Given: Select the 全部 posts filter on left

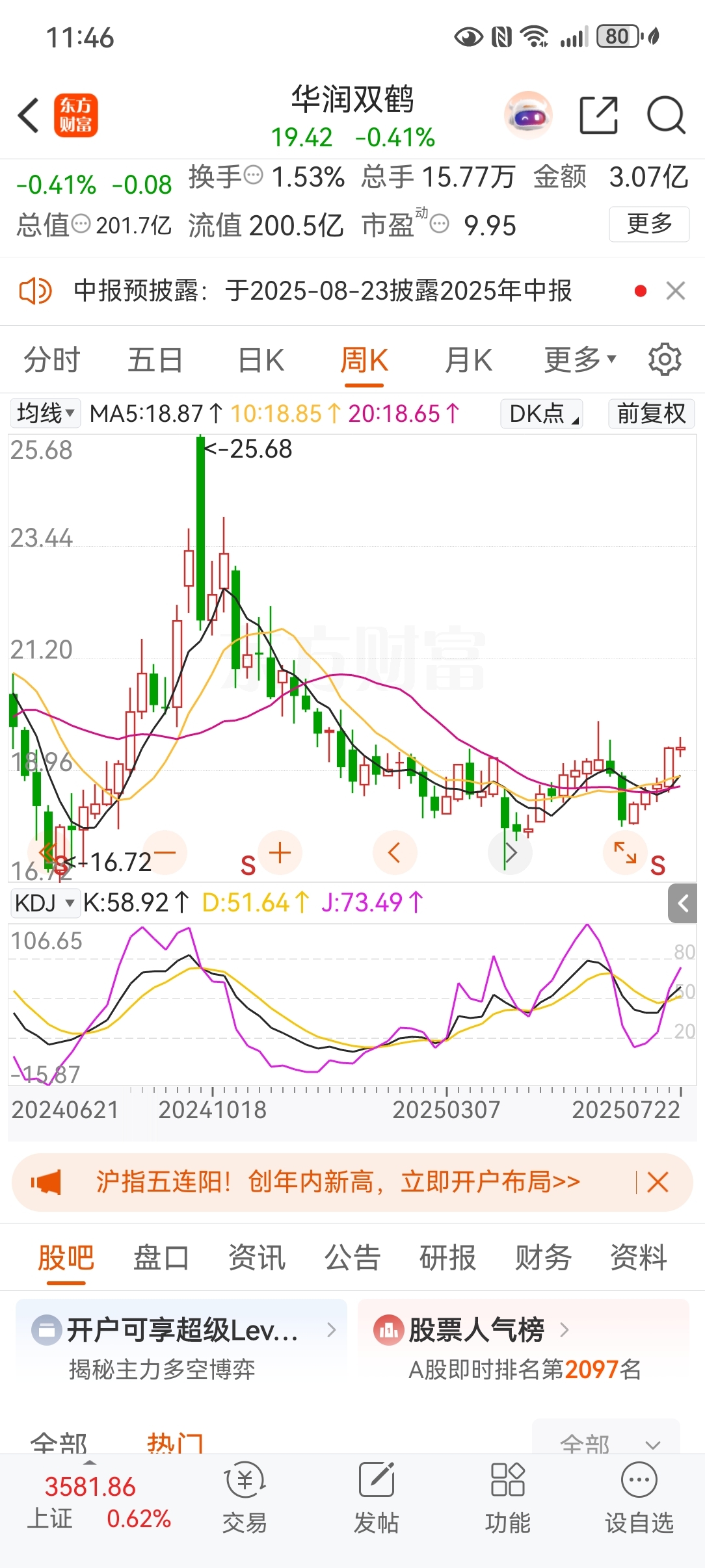Looking at the screenshot, I should click(x=59, y=1443).
